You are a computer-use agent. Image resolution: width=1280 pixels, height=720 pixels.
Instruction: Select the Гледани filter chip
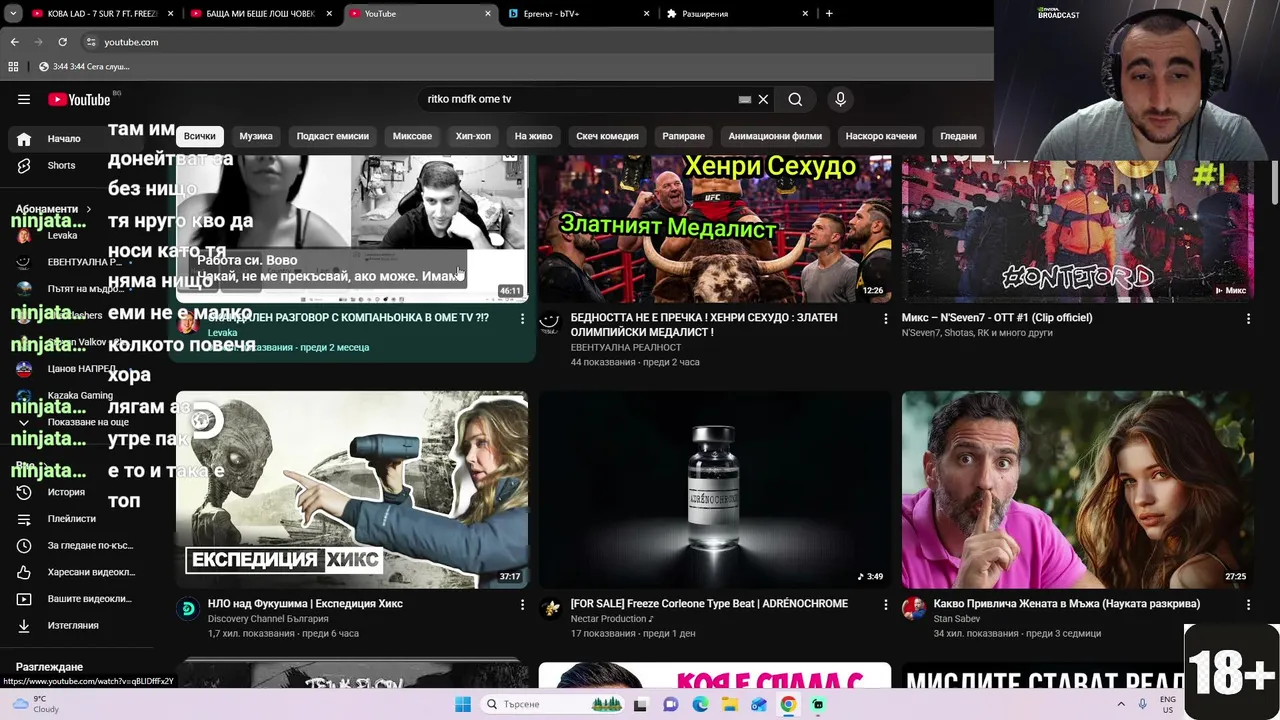(x=958, y=136)
